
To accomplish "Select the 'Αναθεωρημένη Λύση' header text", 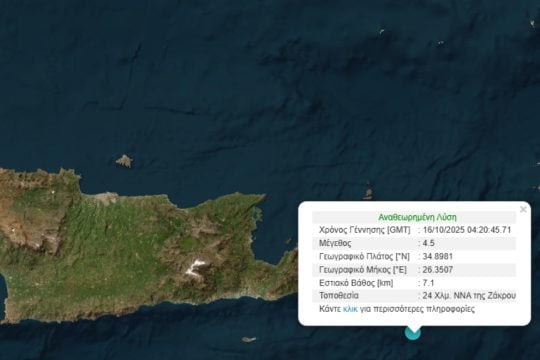I will (x=417, y=217).
